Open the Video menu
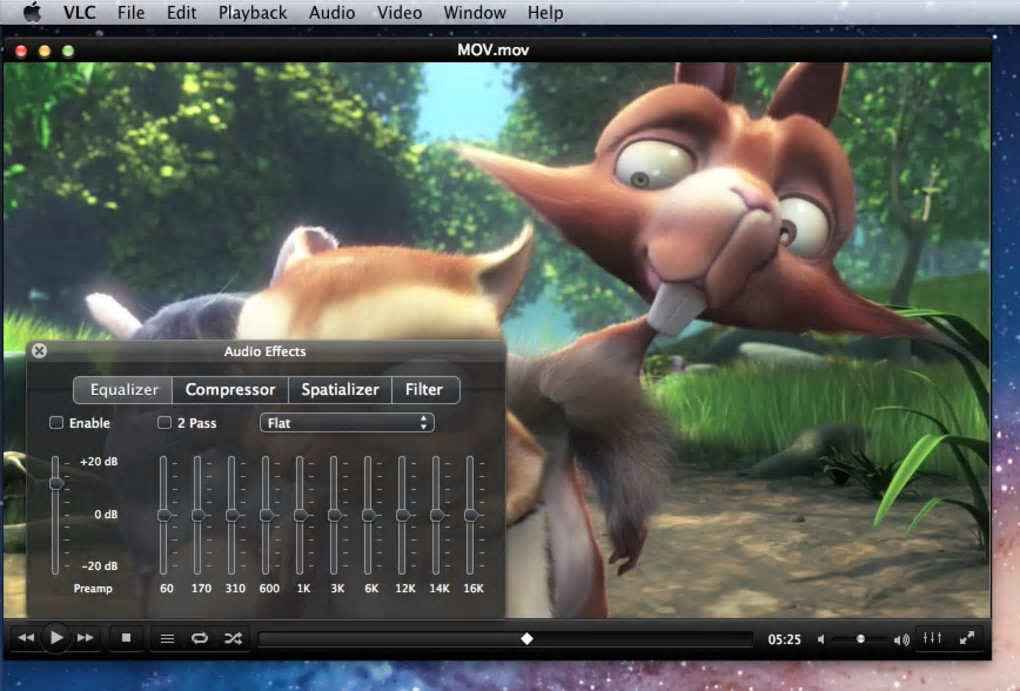1020x691 pixels. pyautogui.click(x=399, y=12)
